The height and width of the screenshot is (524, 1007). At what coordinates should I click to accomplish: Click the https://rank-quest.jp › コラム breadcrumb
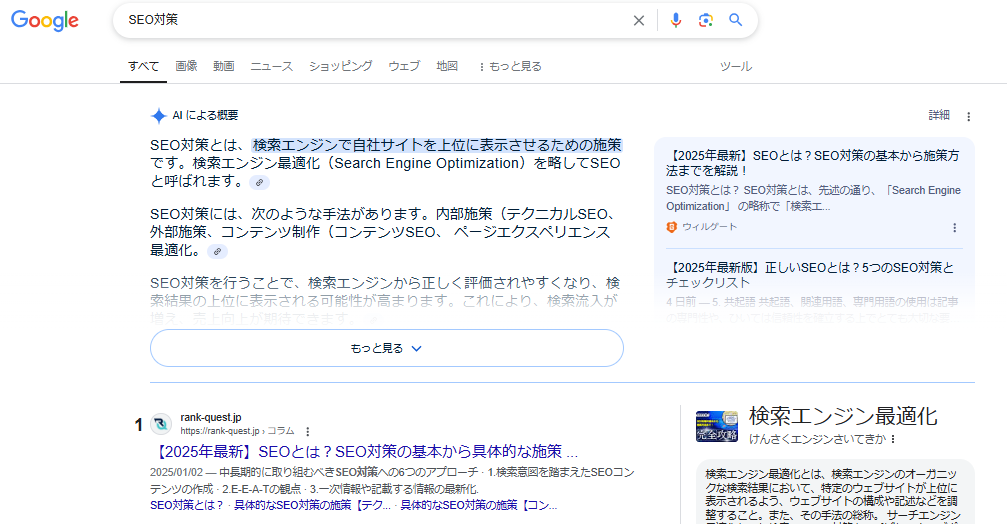[237, 431]
